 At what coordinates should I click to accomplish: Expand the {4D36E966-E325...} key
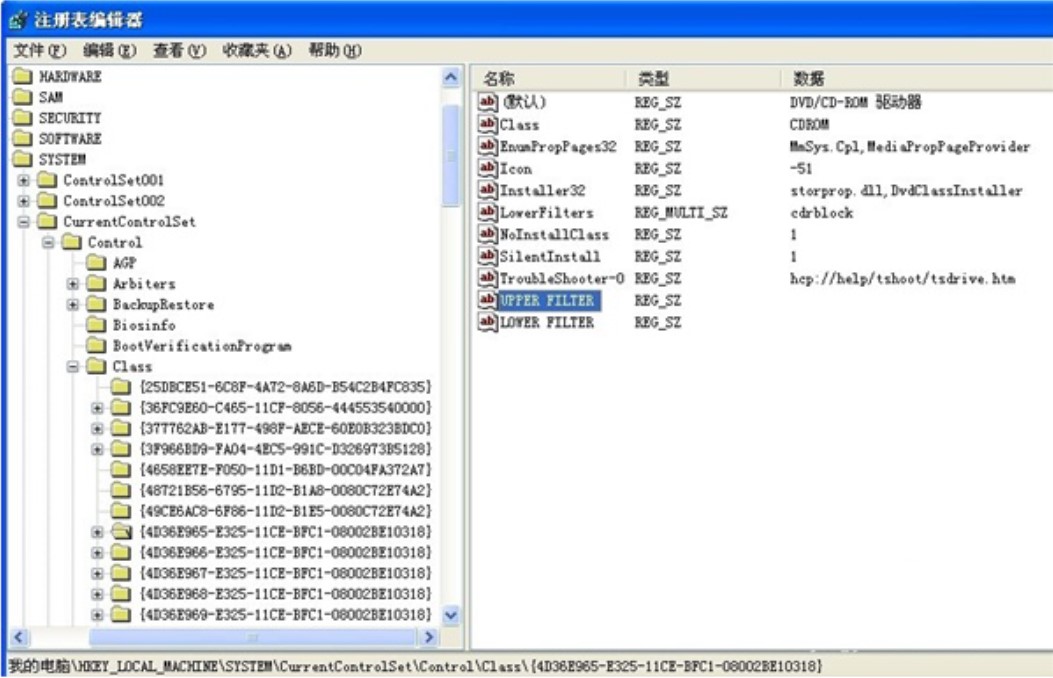pyautogui.click(x=98, y=552)
